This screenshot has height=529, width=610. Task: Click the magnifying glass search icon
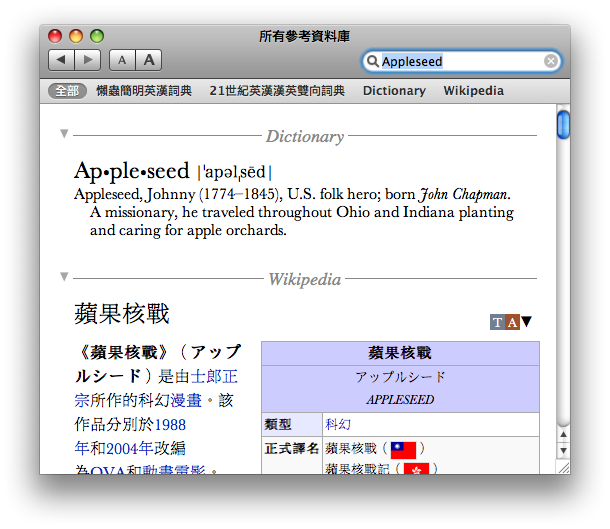point(373,61)
